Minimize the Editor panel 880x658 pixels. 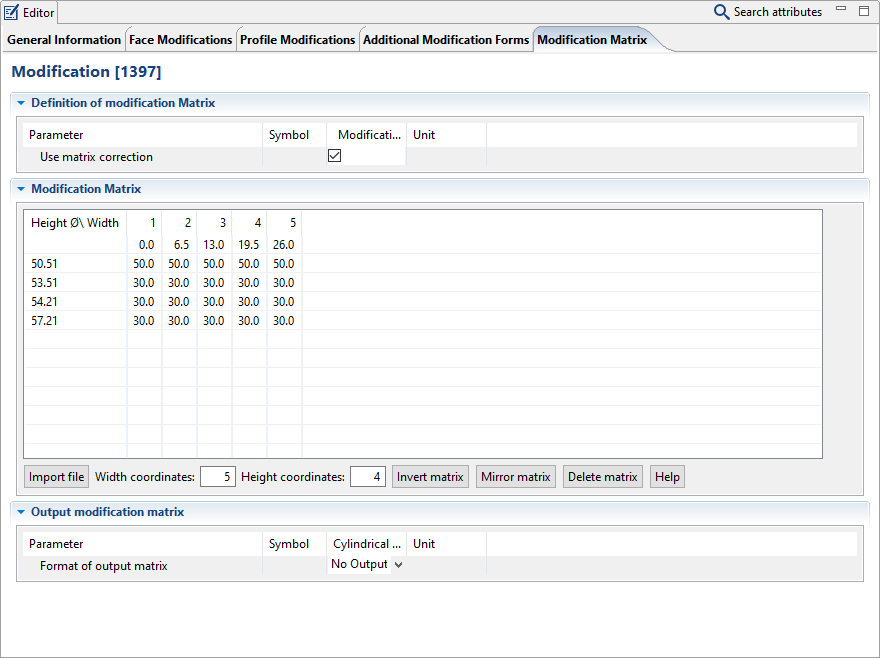pos(841,9)
